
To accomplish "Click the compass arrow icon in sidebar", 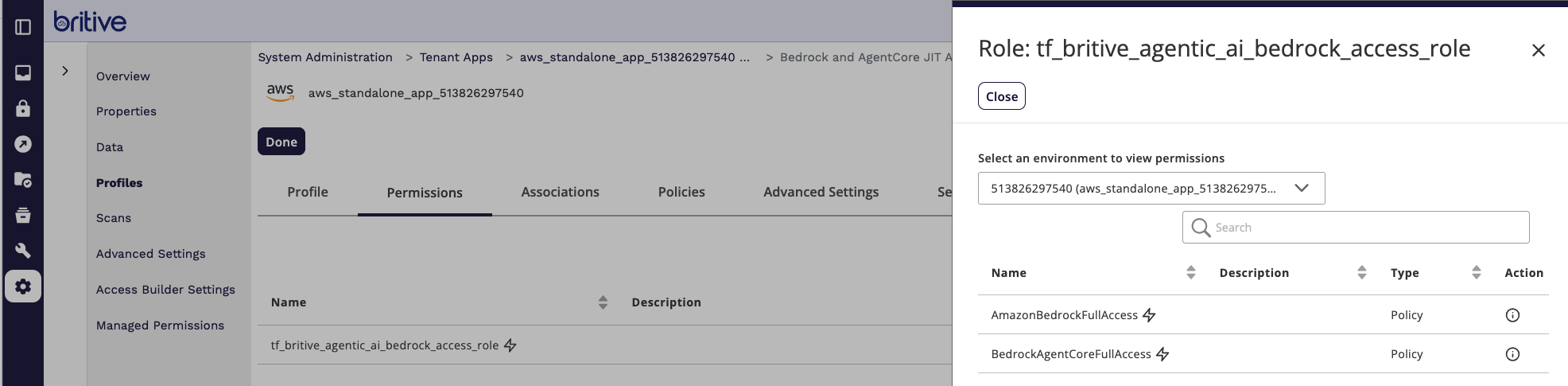I will pos(23,144).
